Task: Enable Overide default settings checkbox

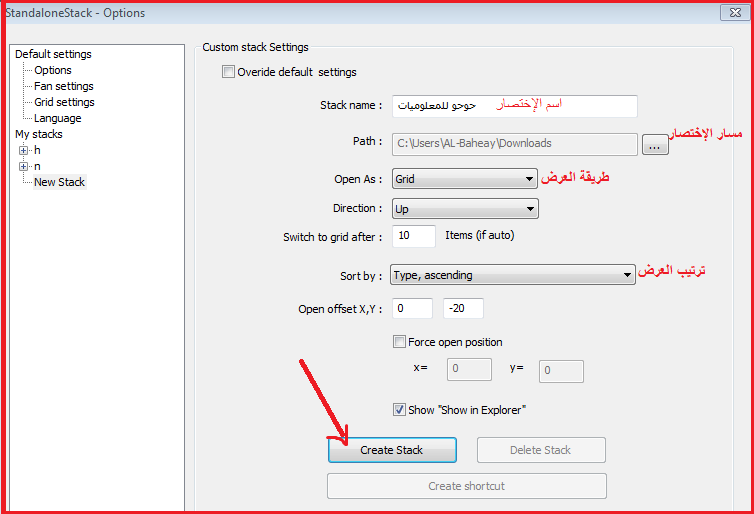Action: click(228, 72)
